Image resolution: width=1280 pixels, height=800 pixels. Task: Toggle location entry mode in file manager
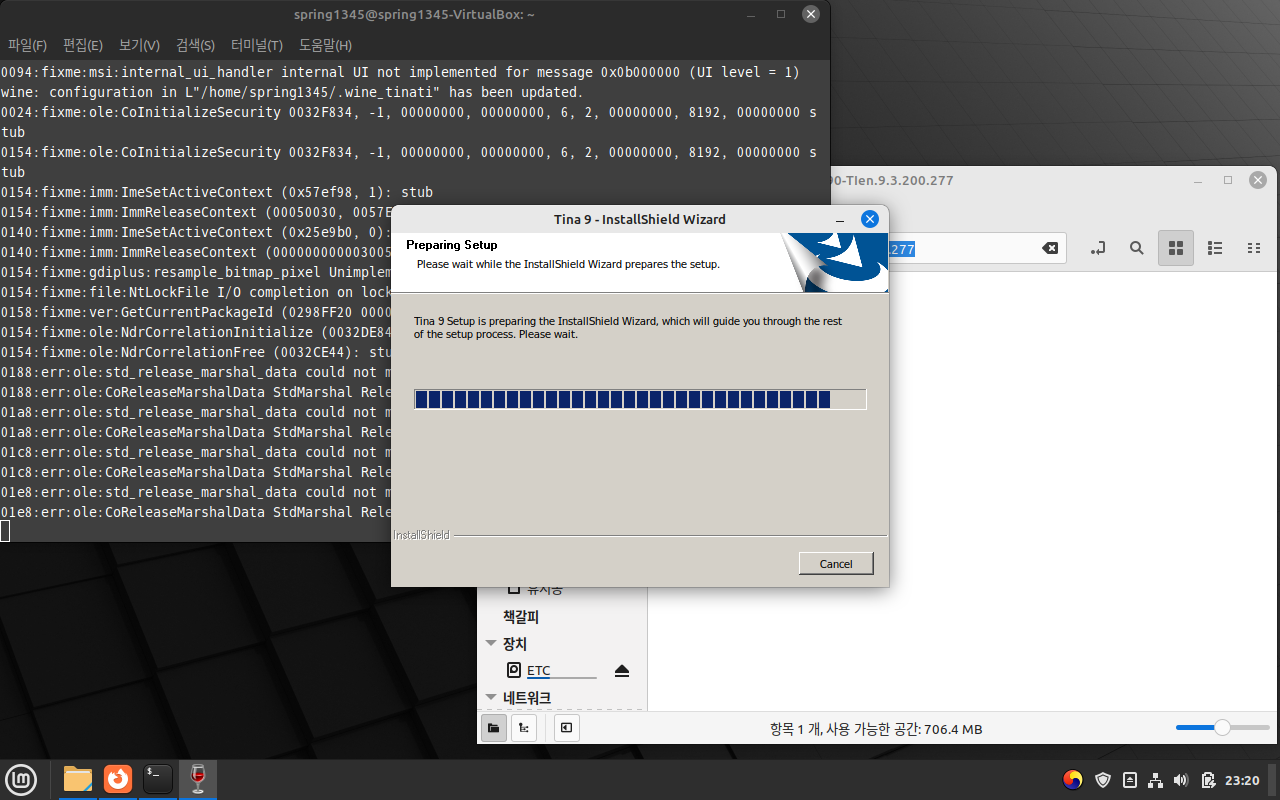tap(1098, 248)
